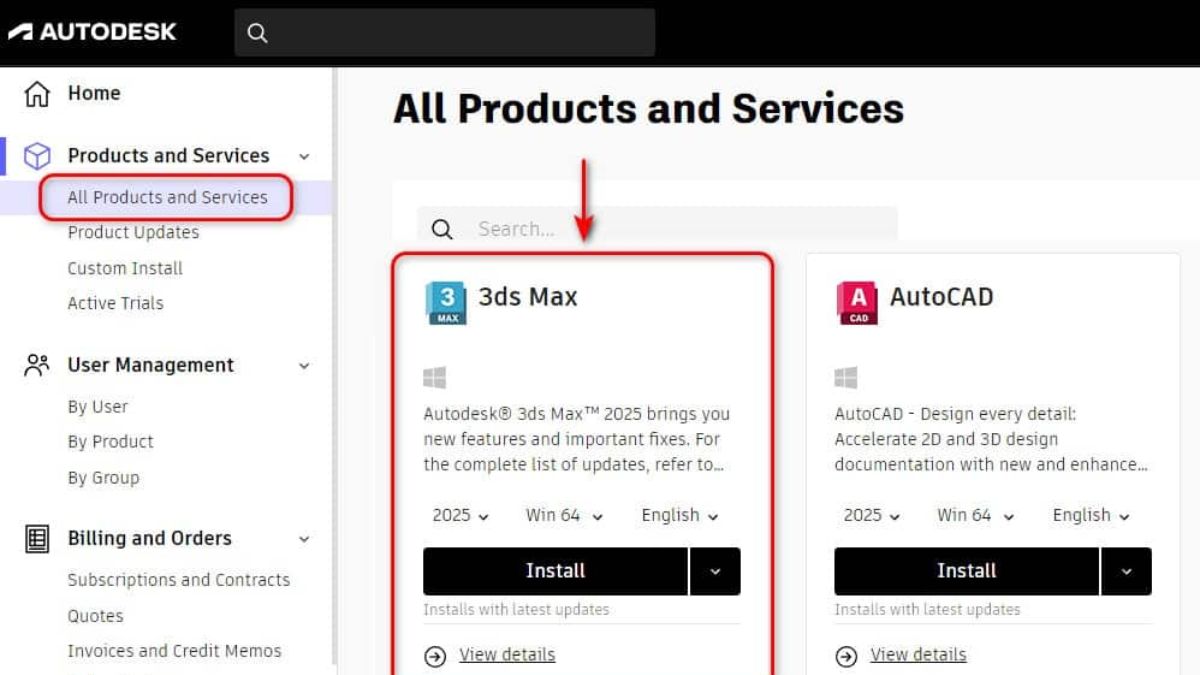Focus the top header search box
This screenshot has height=675, width=1200.
[445, 33]
